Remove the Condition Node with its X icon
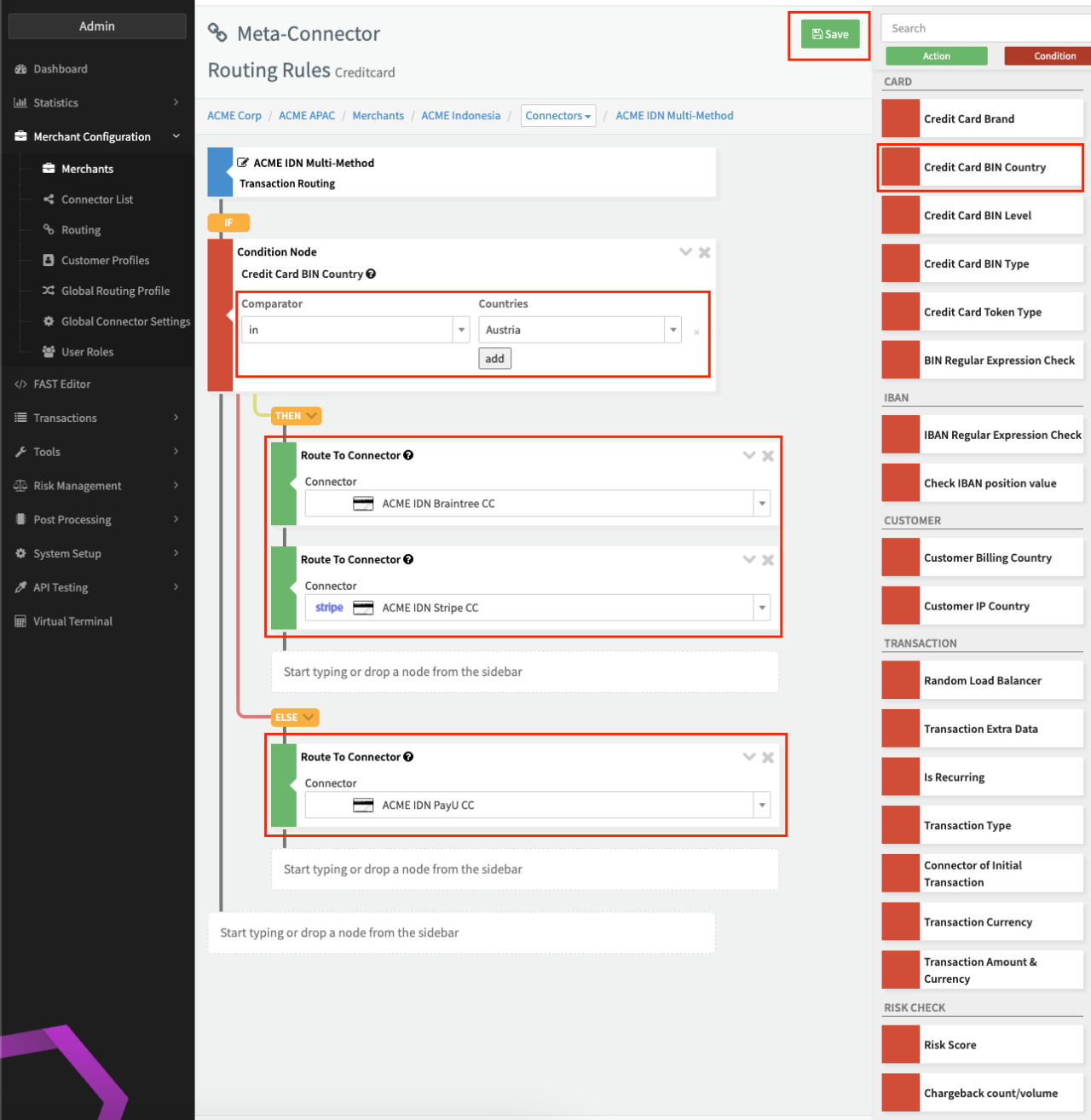This screenshot has width=1091, height=1120. tap(705, 252)
